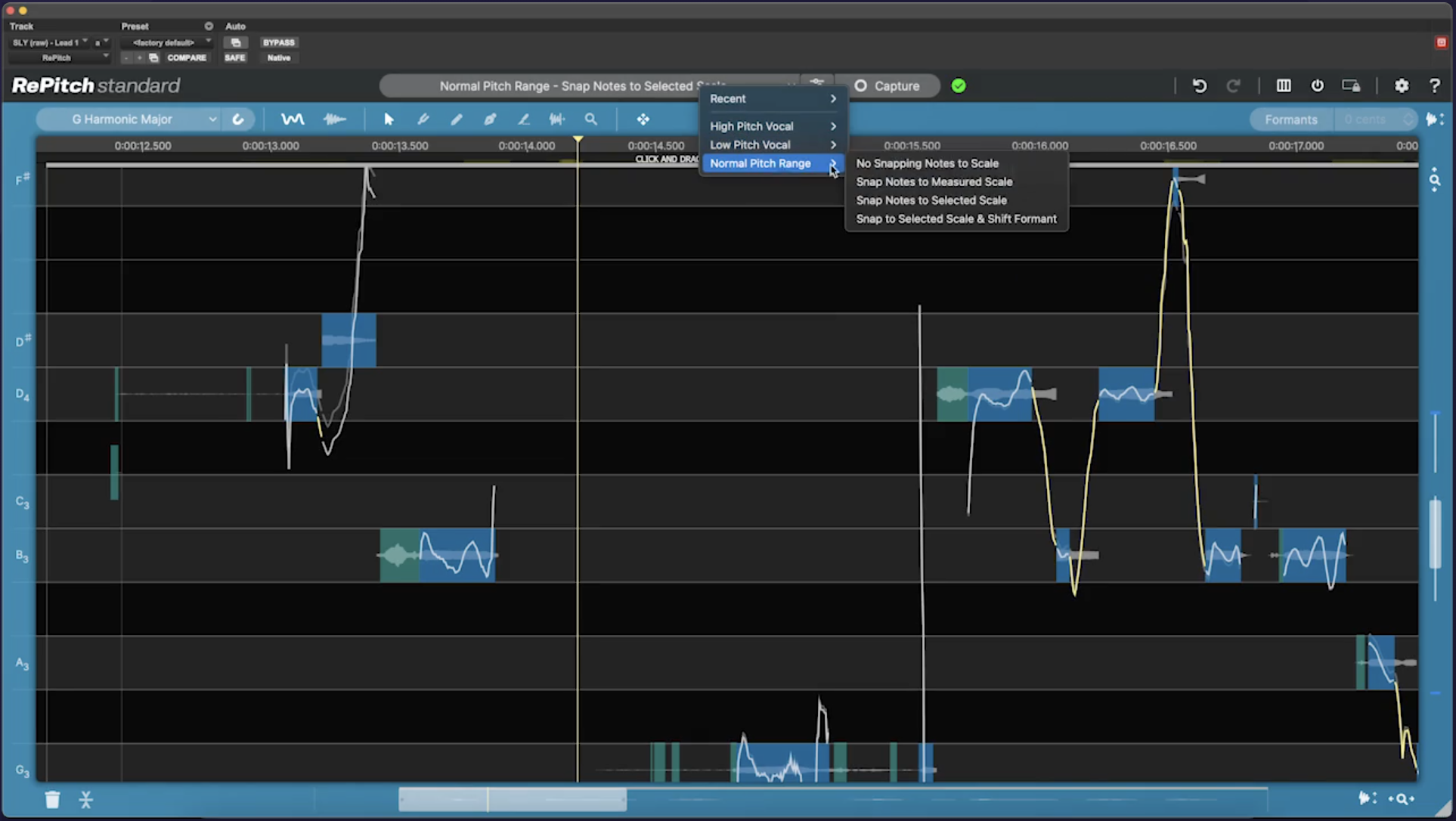Click the scale detect refresh icon
This screenshot has width=1456, height=821.
pos(238,119)
